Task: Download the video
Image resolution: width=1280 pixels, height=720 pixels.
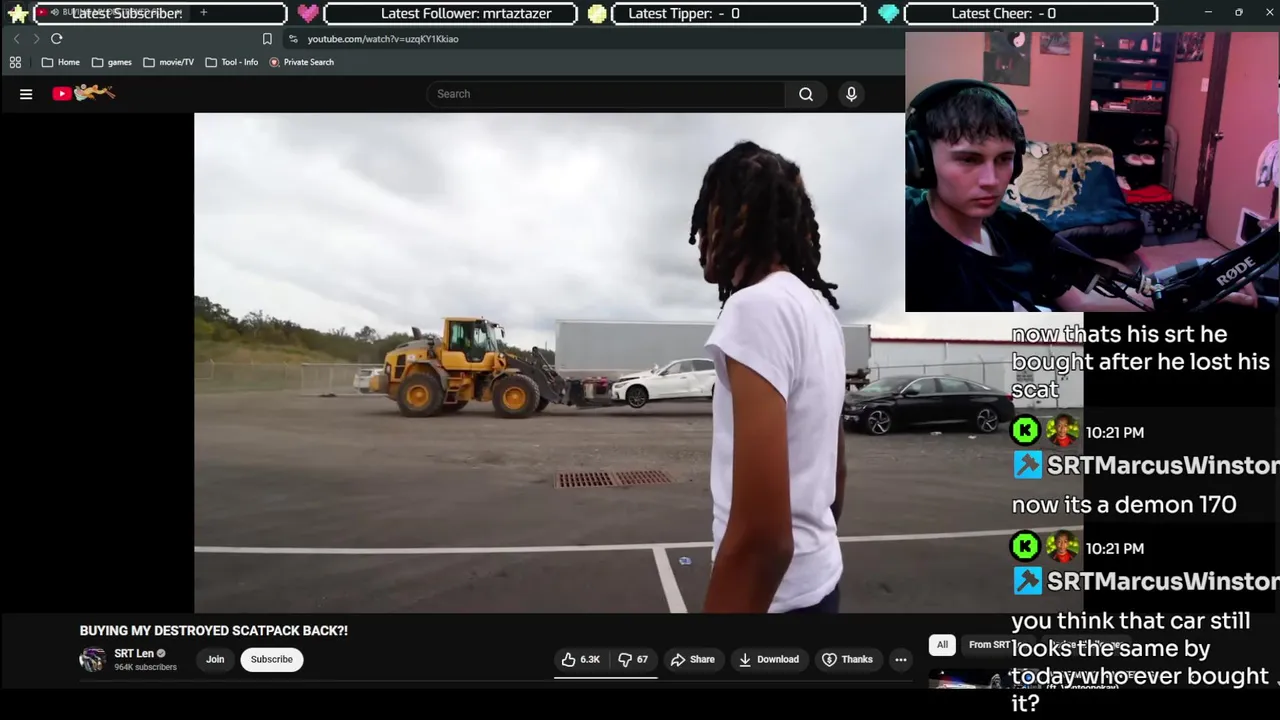Action: tap(769, 659)
